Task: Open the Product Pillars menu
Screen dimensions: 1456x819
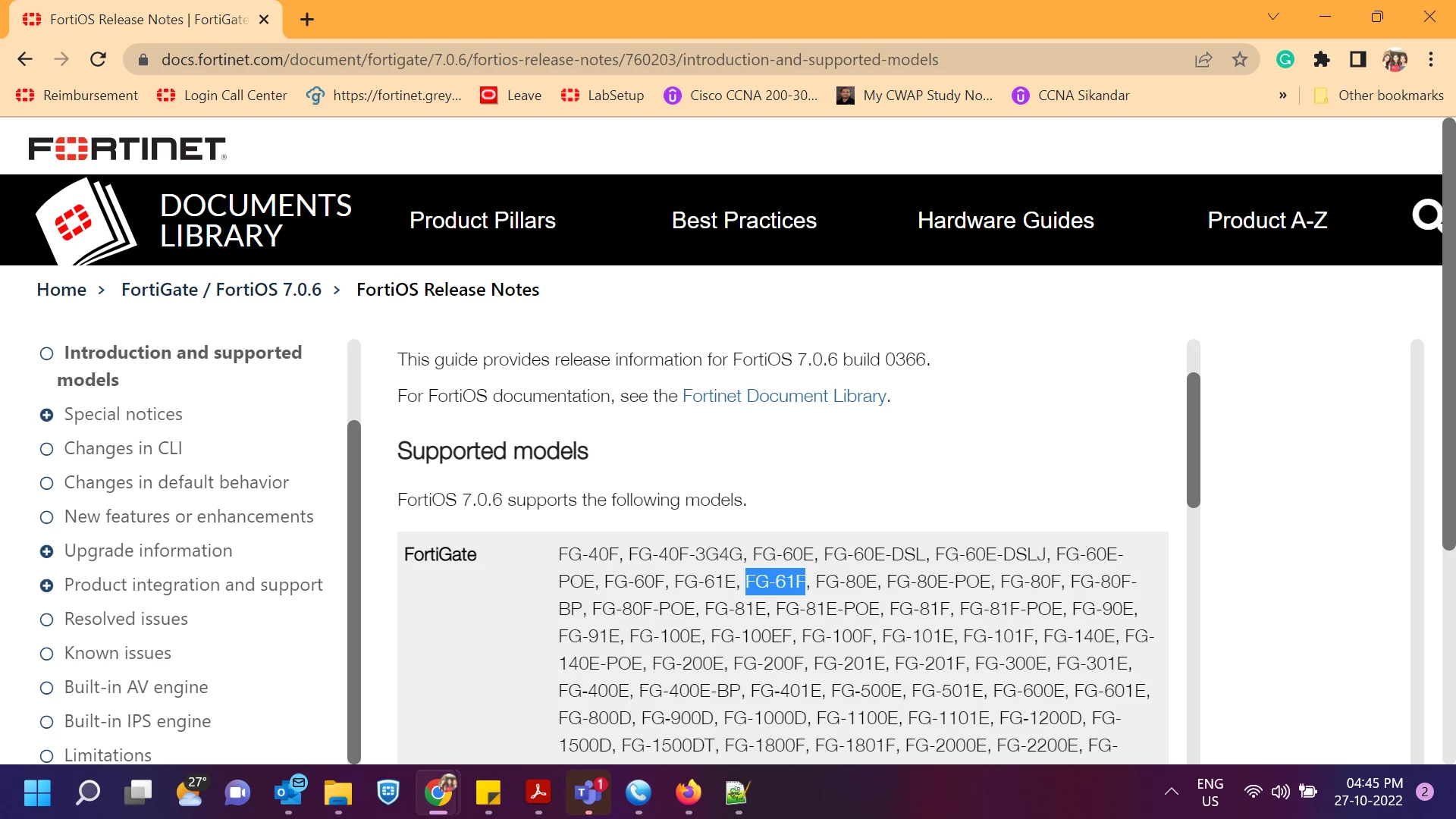Action: click(482, 221)
